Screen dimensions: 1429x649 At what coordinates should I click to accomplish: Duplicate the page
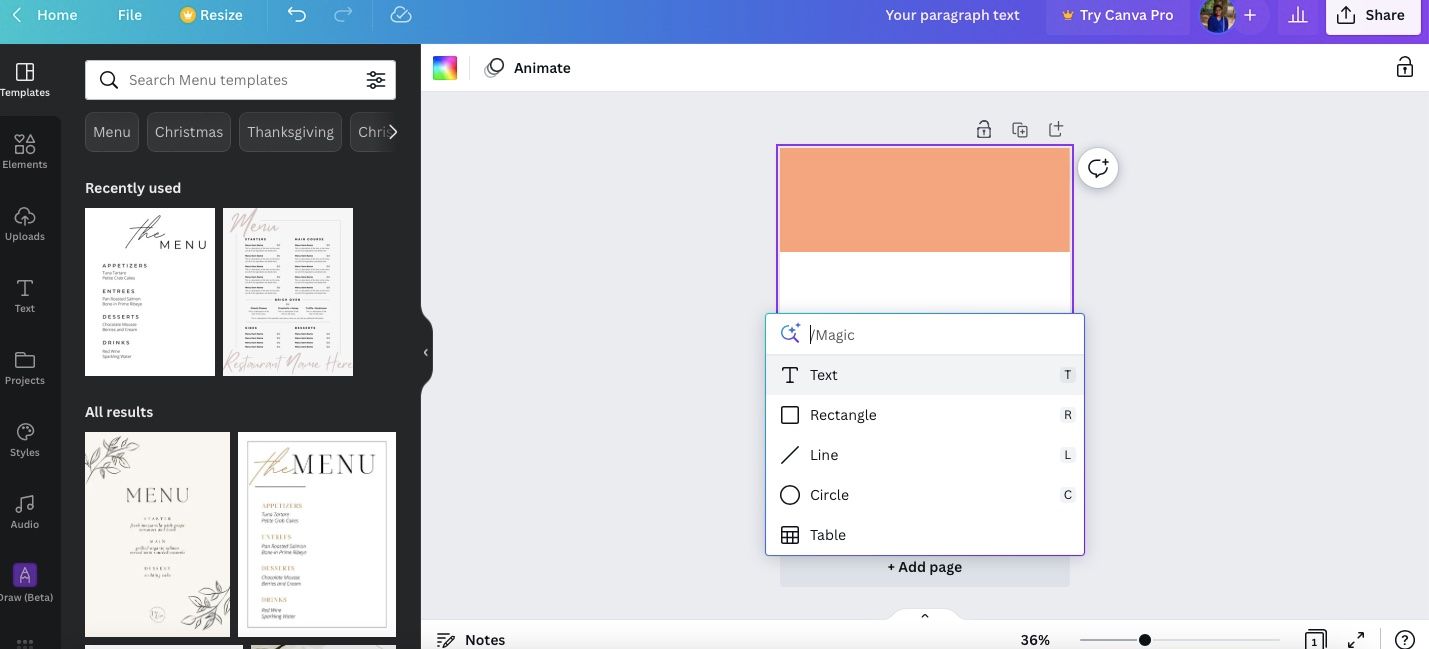(1020, 129)
